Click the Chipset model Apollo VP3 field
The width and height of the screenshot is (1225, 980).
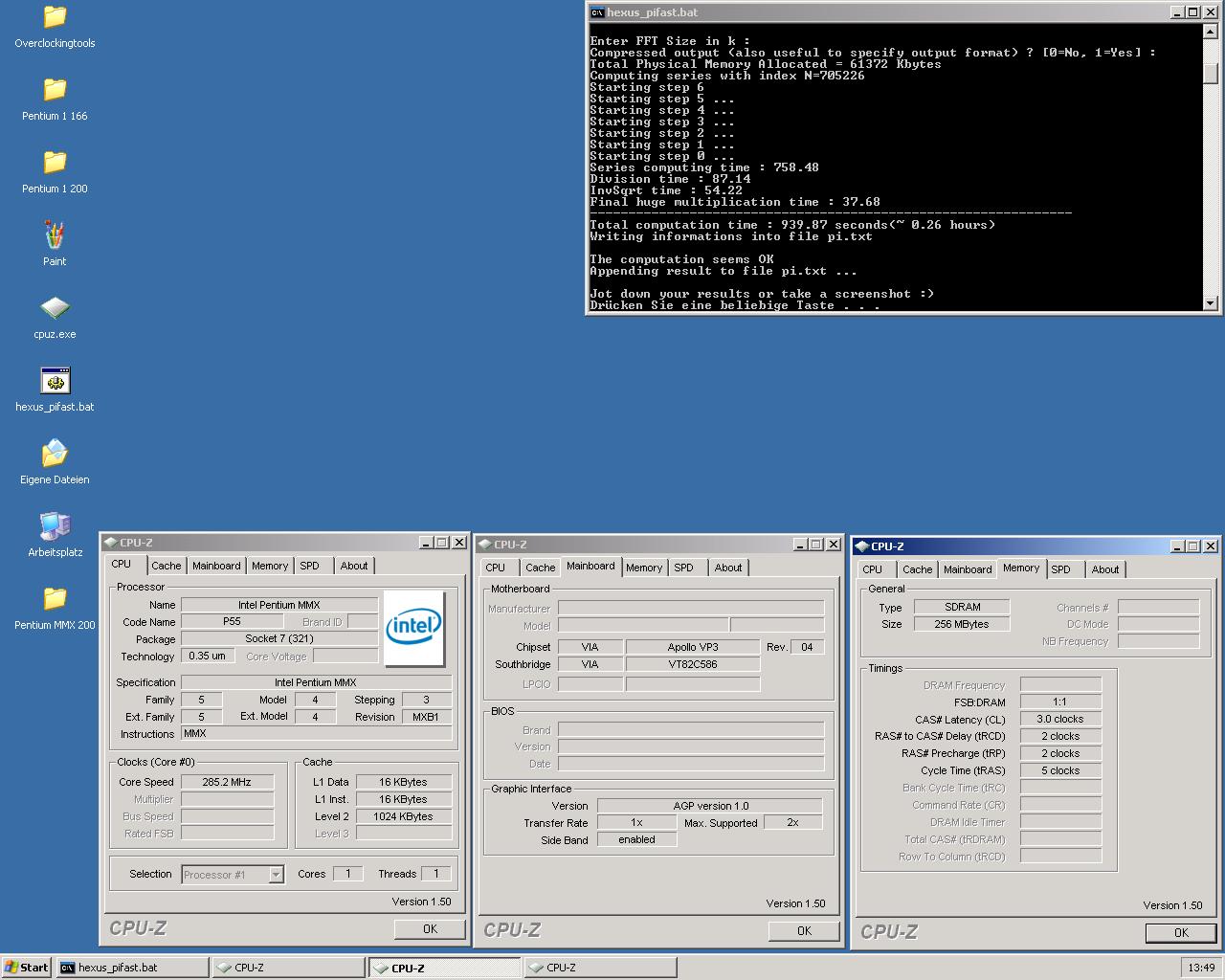click(x=693, y=647)
